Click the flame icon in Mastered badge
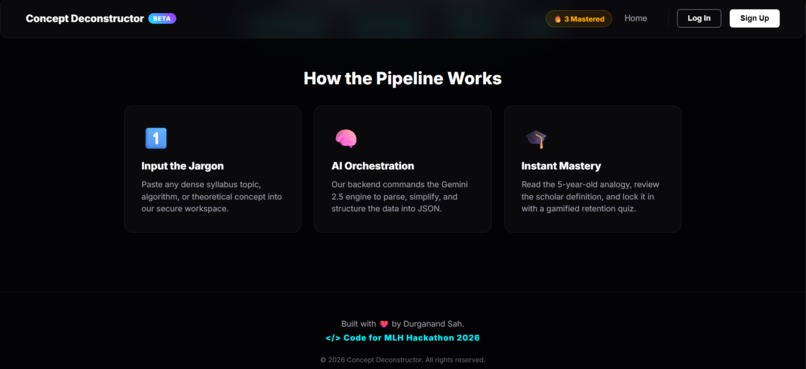 click(558, 19)
